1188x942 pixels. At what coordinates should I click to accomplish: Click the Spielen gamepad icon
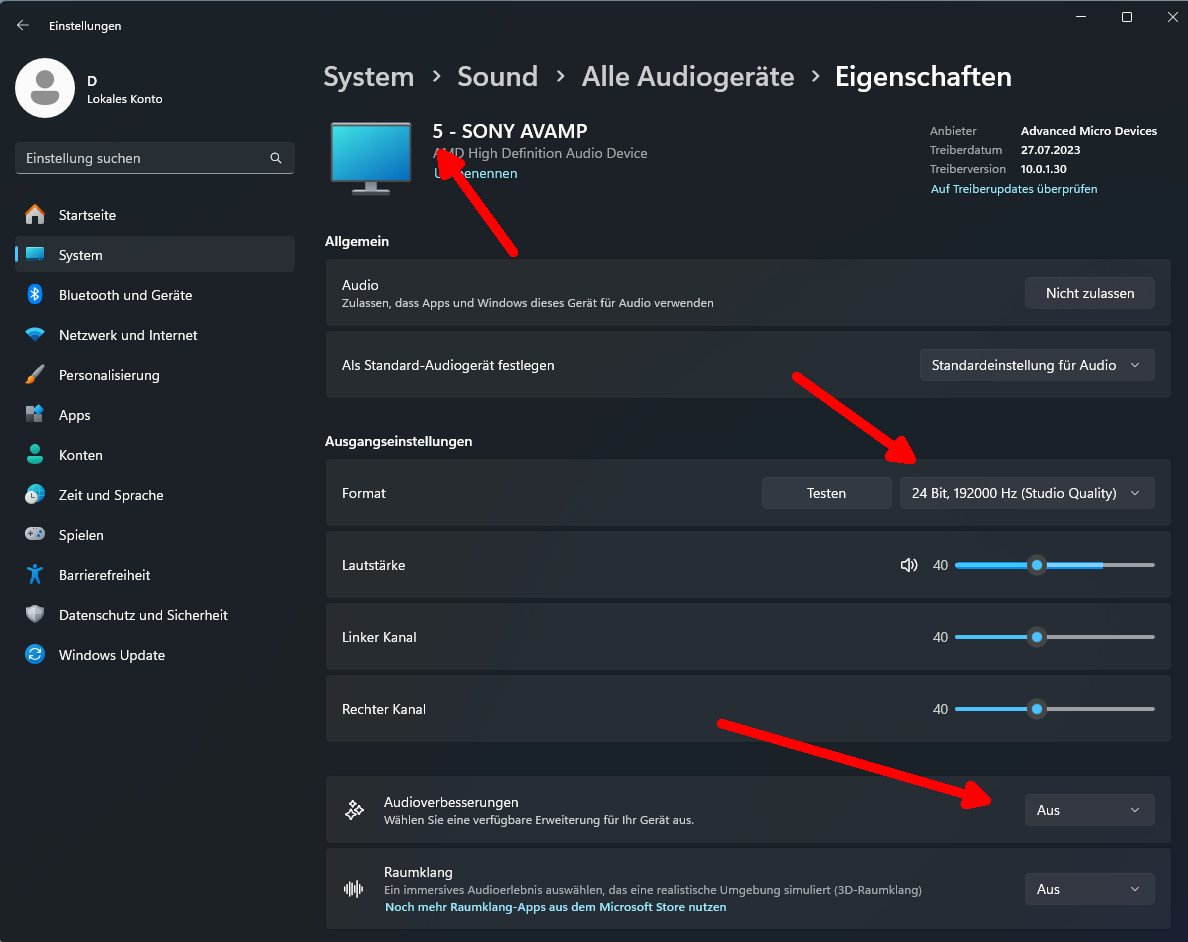[x=35, y=534]
